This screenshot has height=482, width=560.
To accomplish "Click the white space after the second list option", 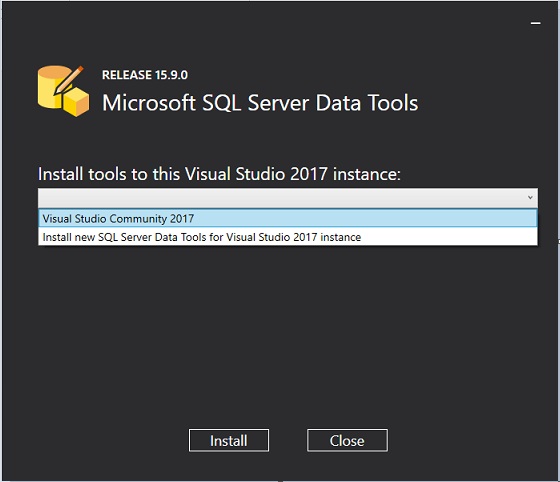I will click(x=448, y=237).
